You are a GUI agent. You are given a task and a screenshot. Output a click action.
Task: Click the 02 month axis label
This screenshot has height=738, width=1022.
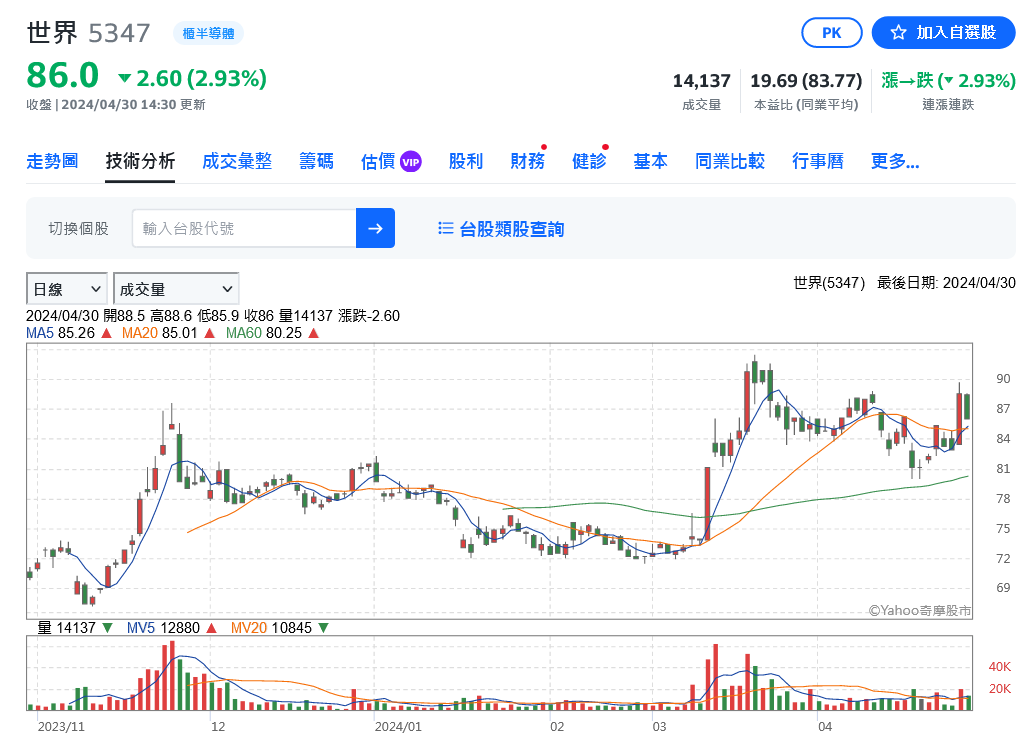click(557, 726)
